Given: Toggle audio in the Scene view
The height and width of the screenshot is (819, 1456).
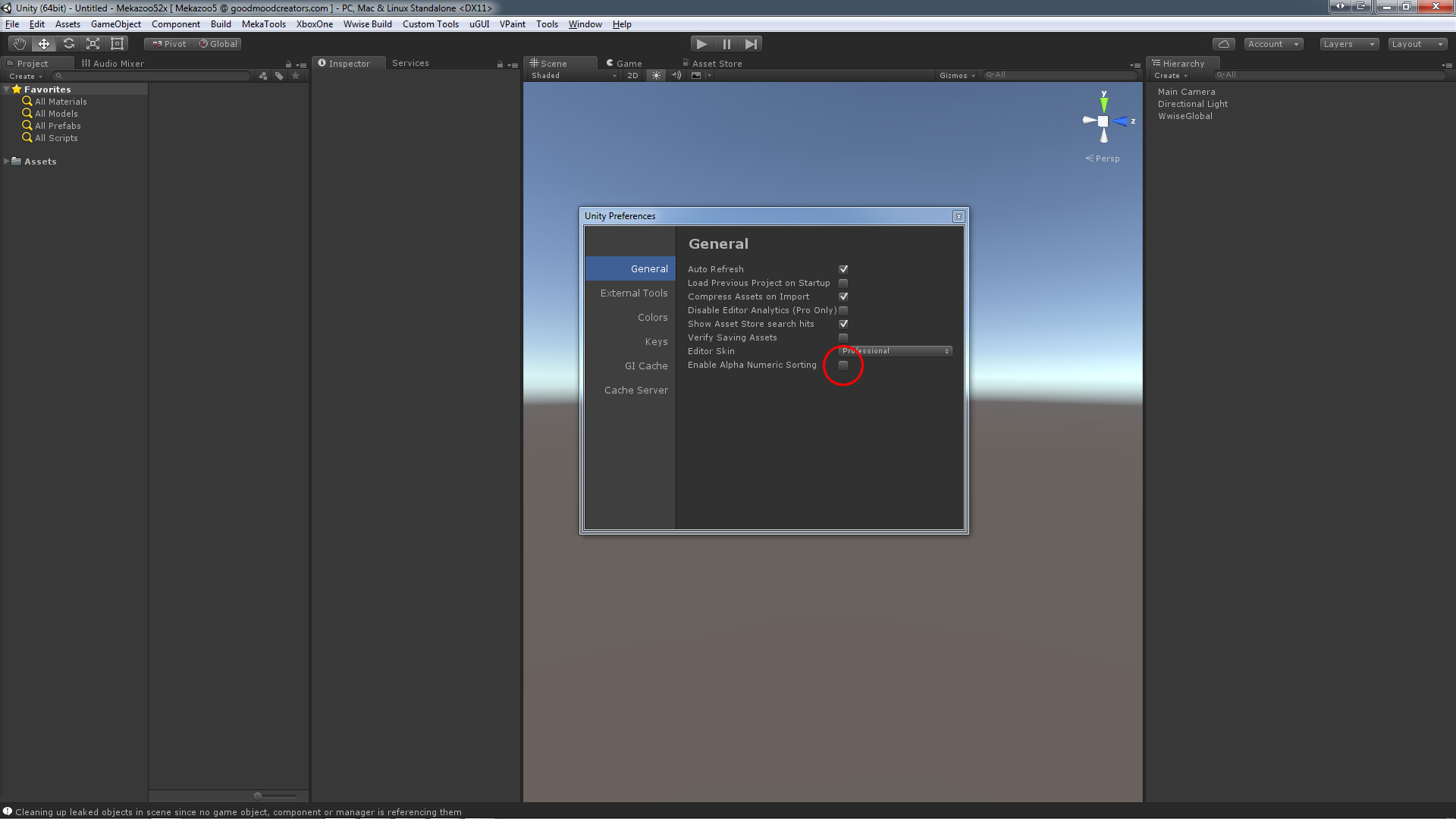Looking at the screenshot, I should coord(676,75).
